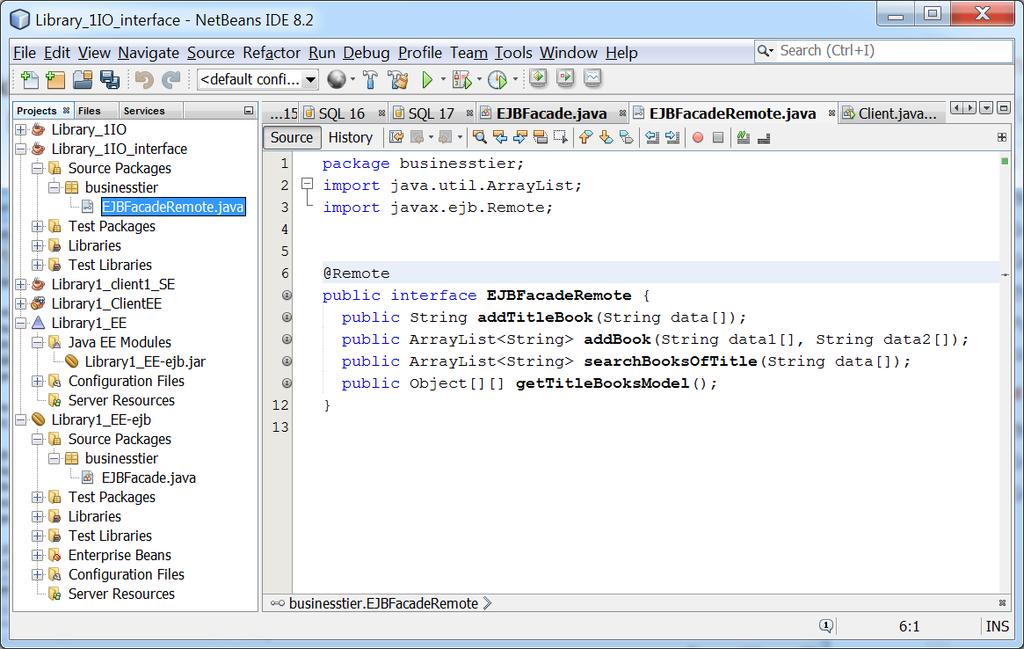Click Stop Macro Recording square icon
Viewport: 1024px width, 649px height.
[x=718, y=137]
